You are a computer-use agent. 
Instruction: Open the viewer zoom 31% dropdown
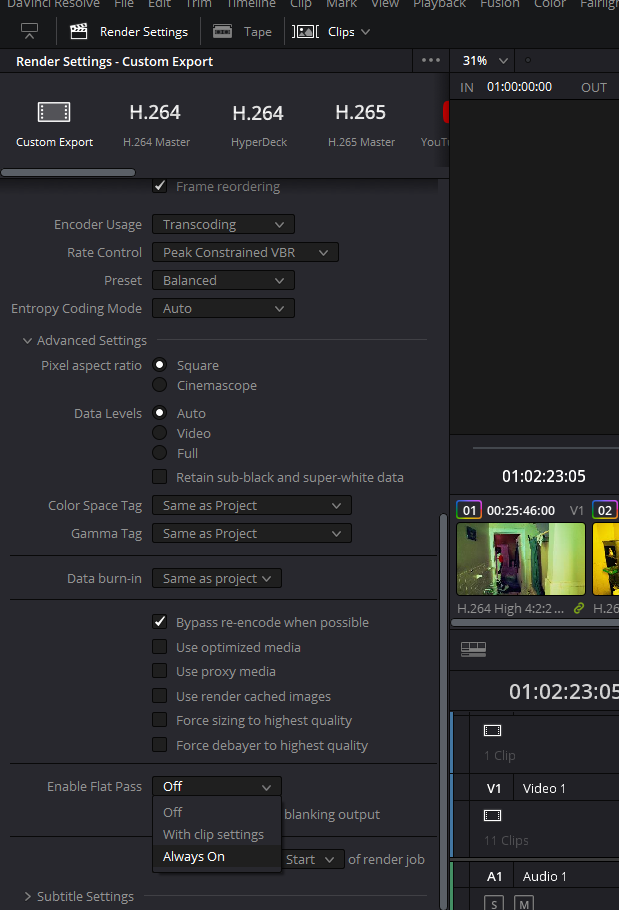pyautogui.click(x=485, y=60)
